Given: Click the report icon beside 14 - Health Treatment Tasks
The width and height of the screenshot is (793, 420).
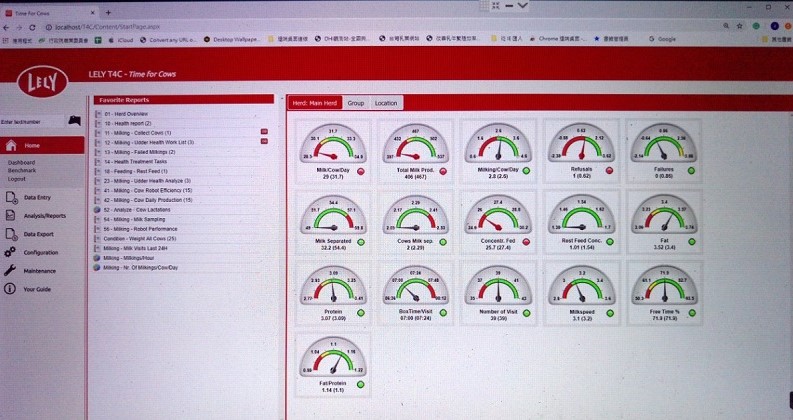Looking at the screenshot, I should coord(98,161).
